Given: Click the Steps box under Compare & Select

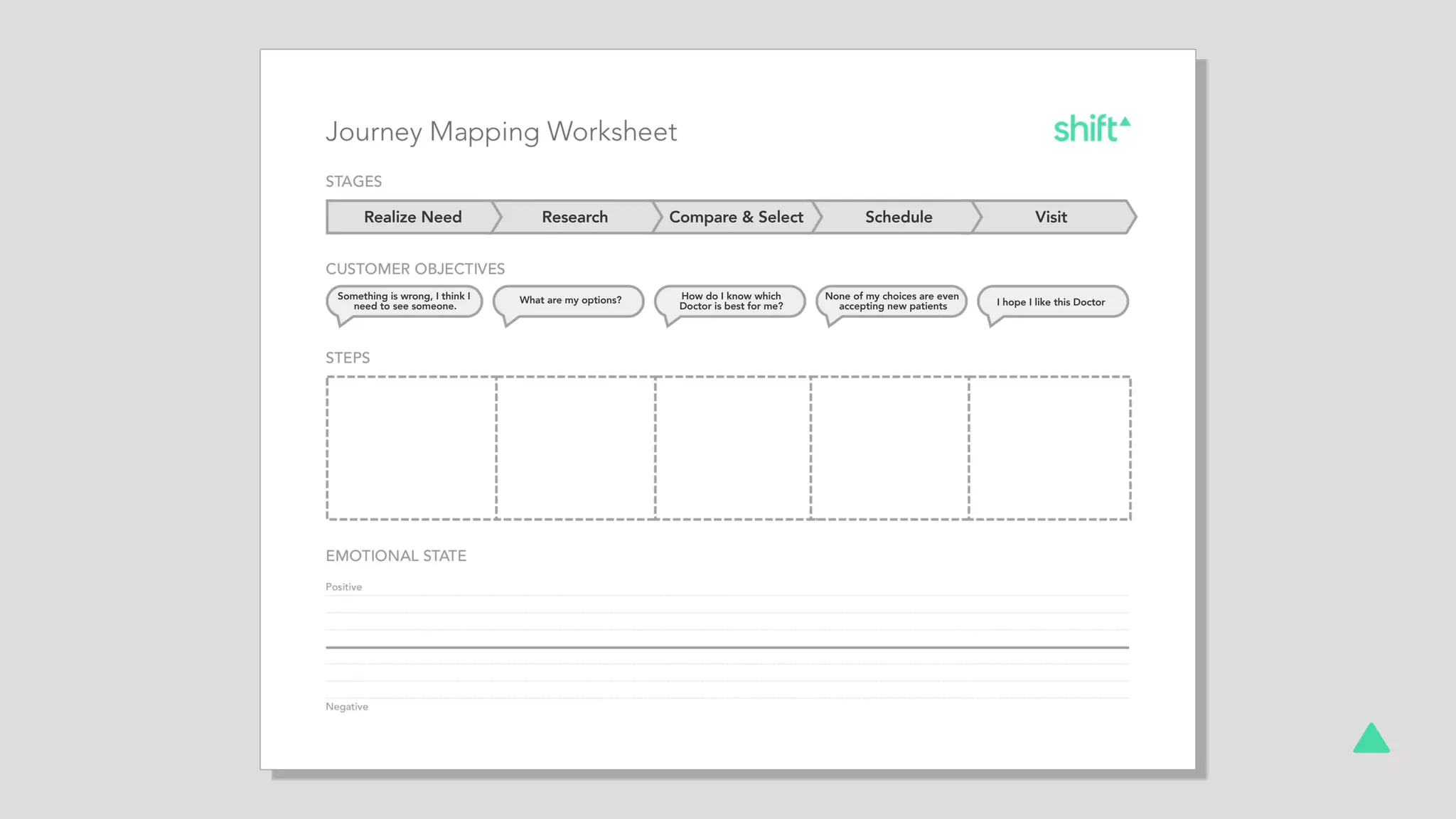Looking at the screenshot, I should tap(733, 448).
